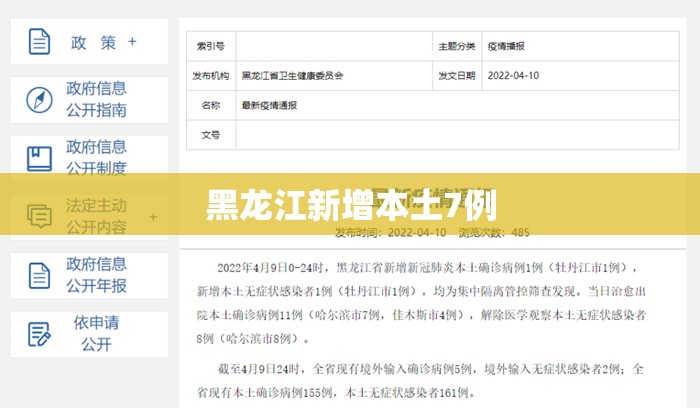Viewport: 700px width, 408px height.
Task: Click the 发文日期 label cell
Action: point(457,75)
